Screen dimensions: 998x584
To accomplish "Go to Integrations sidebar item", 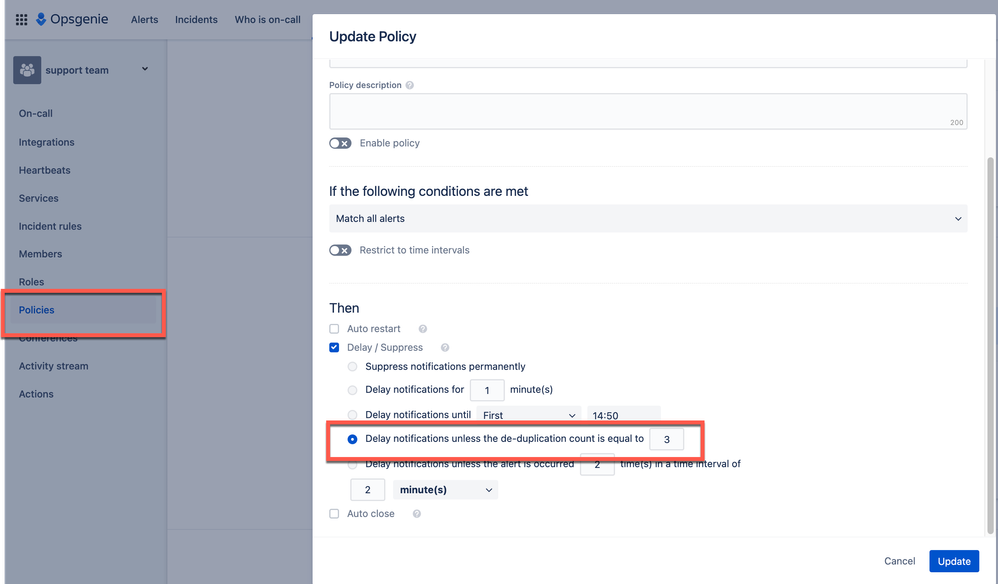I will [46, 142].
